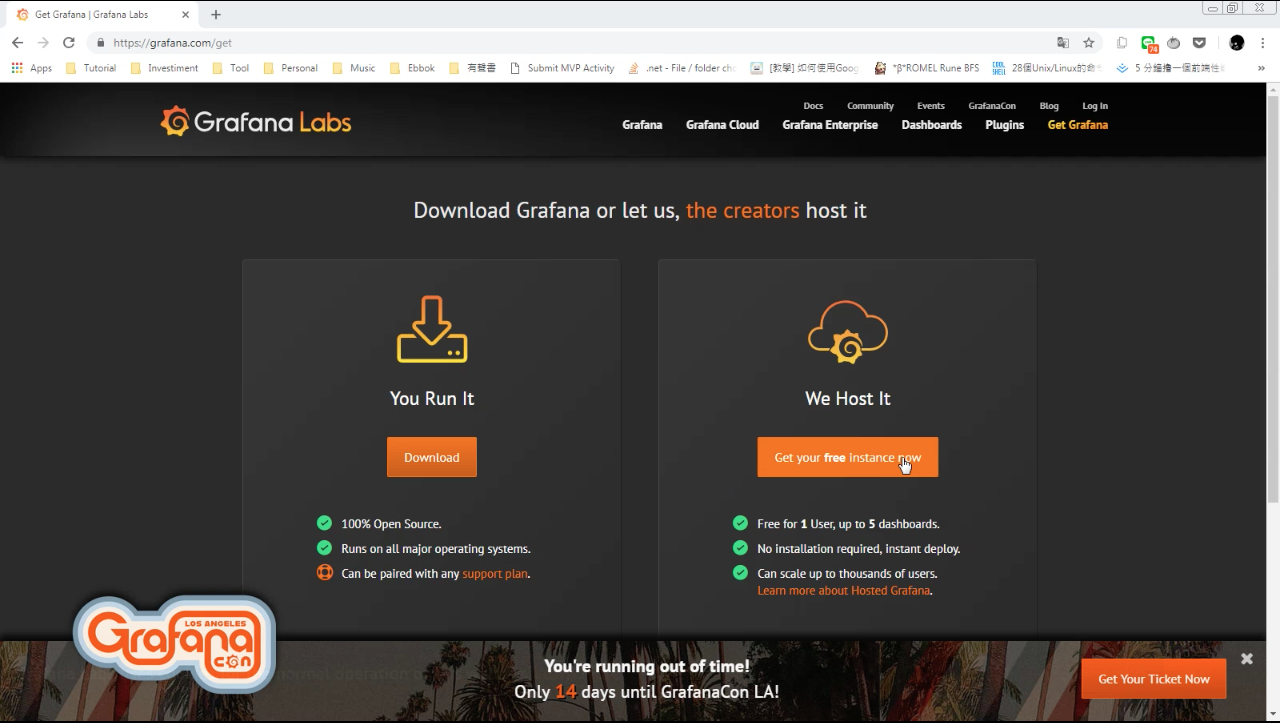The height and width of the screenshot is (723, 1280).
Task: Click the Chrome profile avatar icon
Action: (x=1237, y=43)
